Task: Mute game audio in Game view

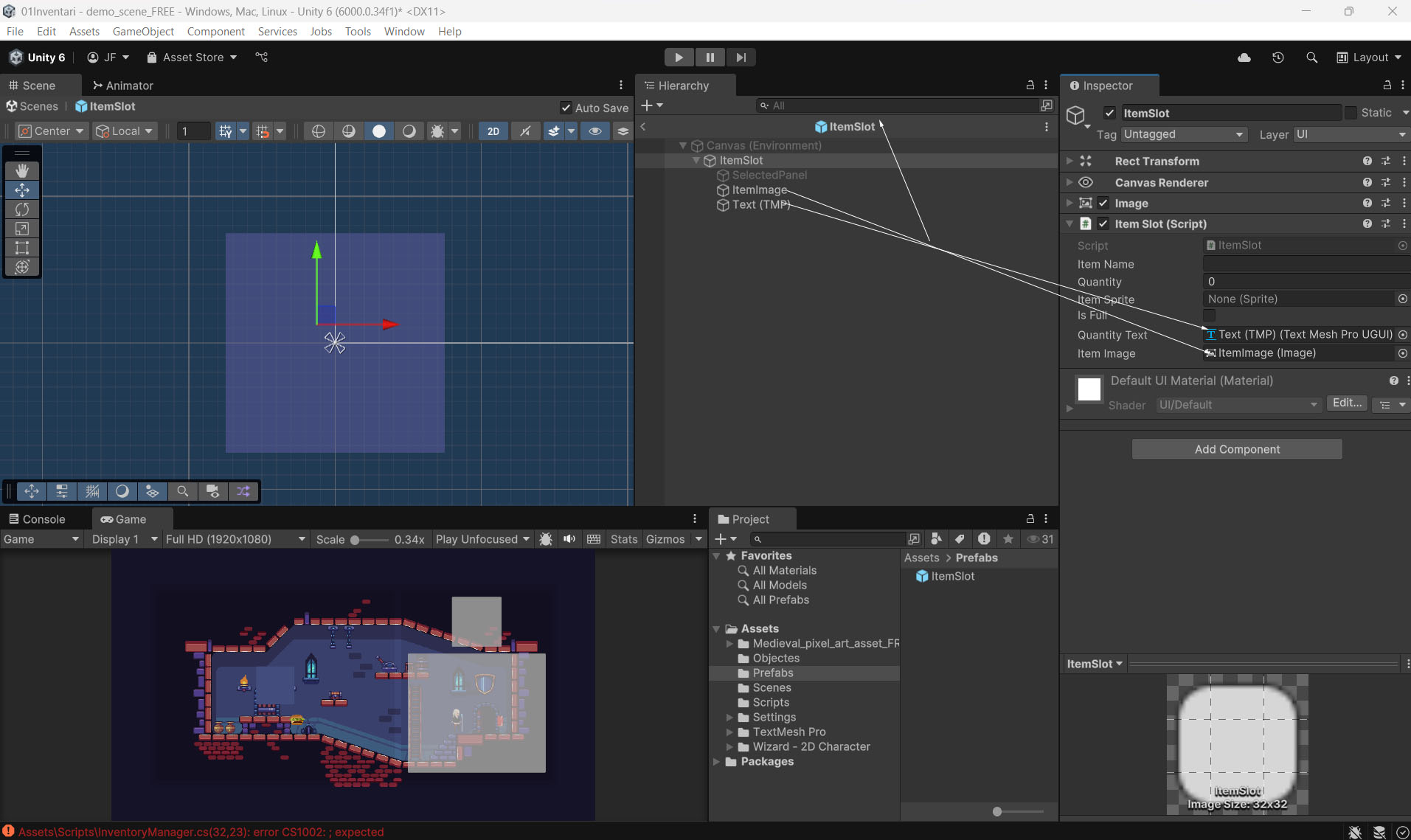Action: point(569,539)
